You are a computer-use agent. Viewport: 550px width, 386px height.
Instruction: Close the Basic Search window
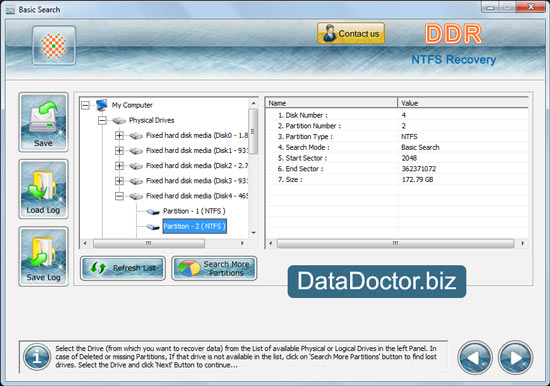(531, 6)
